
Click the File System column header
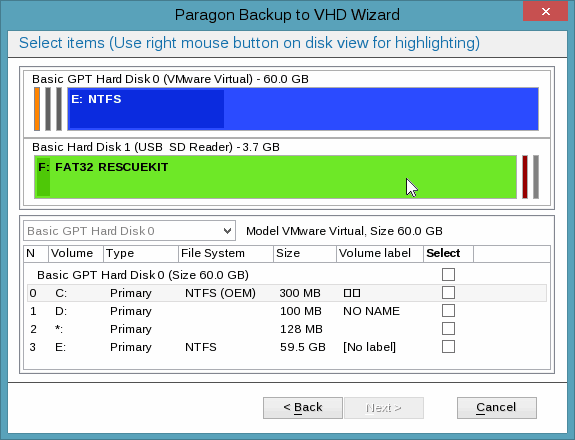[x=226, y=253]
